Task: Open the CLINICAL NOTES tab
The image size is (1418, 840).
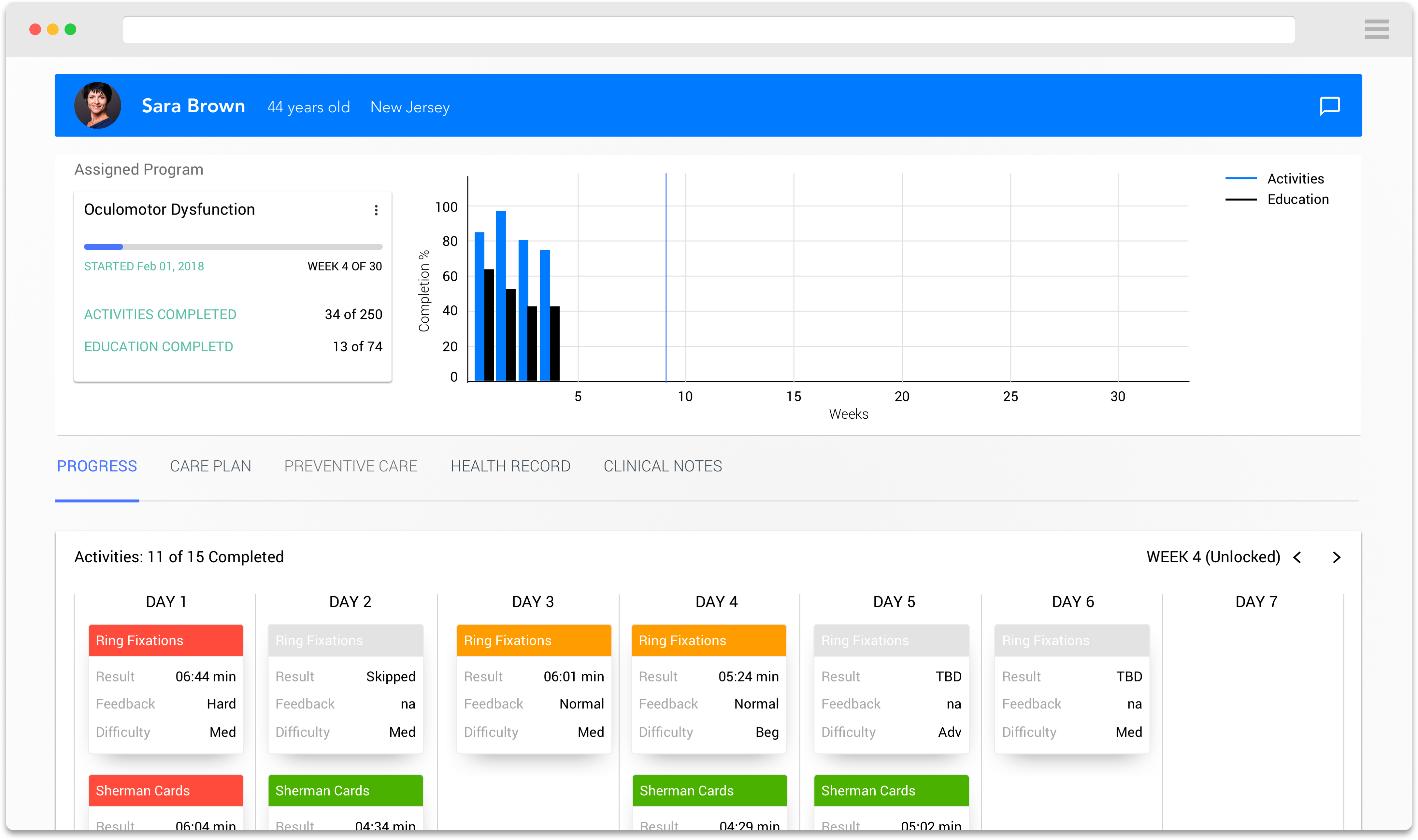Action: [x=663, y=466]
